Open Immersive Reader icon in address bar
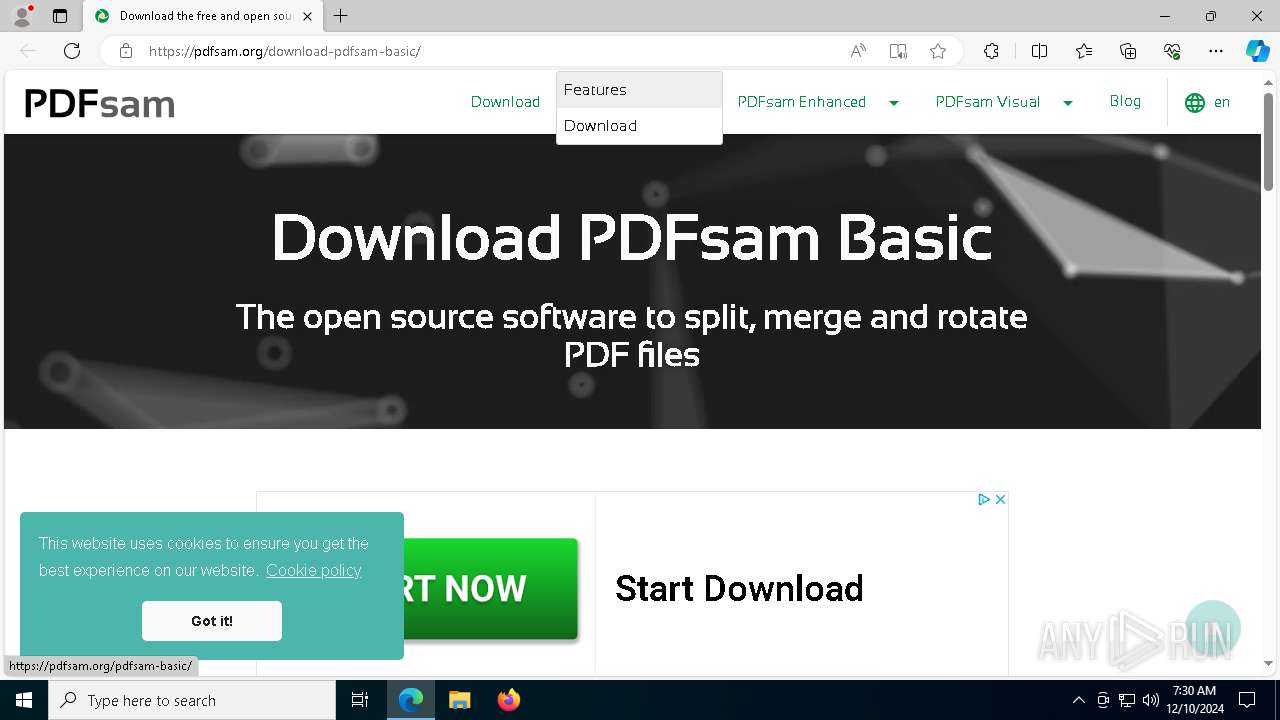Image resolution: width=1280 pixels, height=720 pixels. [898, 51]
